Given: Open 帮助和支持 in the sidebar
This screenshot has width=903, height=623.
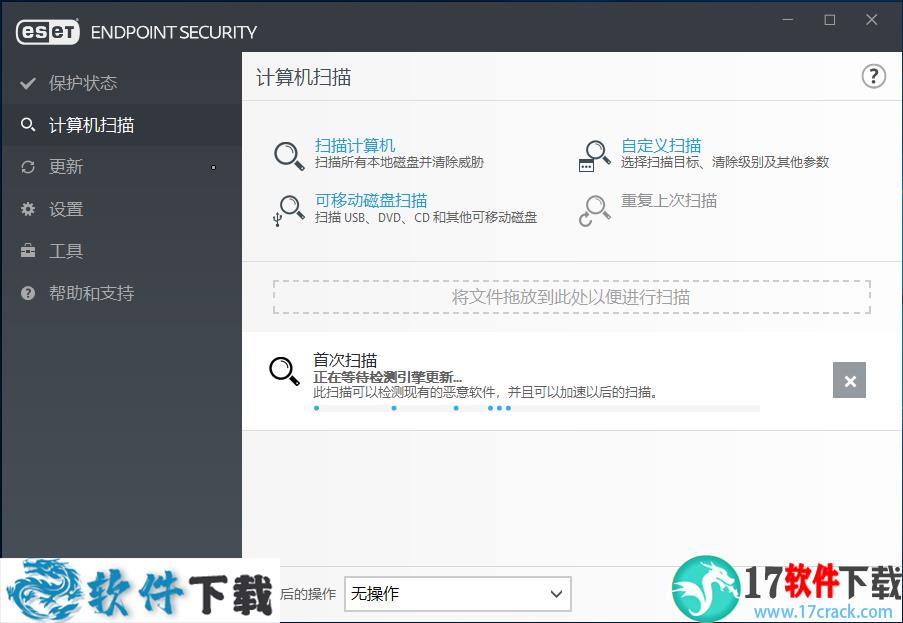Looking at the screenshot, I should [122, 293].
